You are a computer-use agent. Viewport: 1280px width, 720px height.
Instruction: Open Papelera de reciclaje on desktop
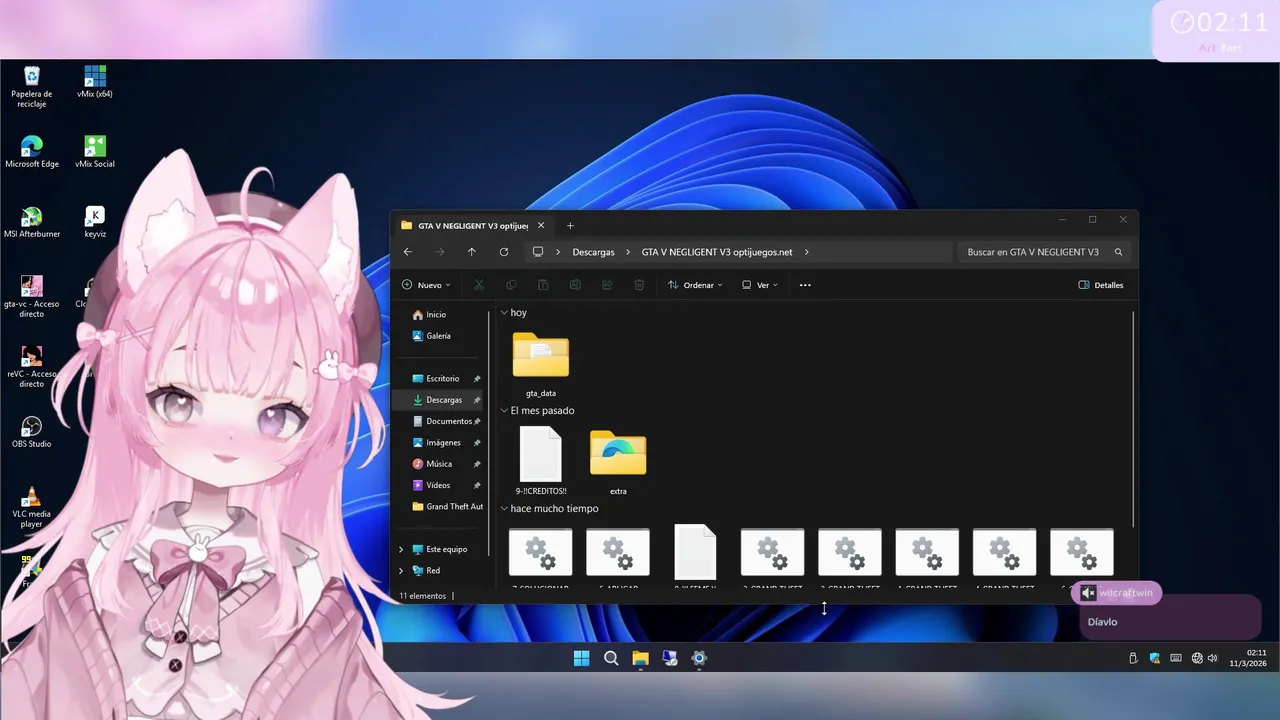(x=32, y=87)
